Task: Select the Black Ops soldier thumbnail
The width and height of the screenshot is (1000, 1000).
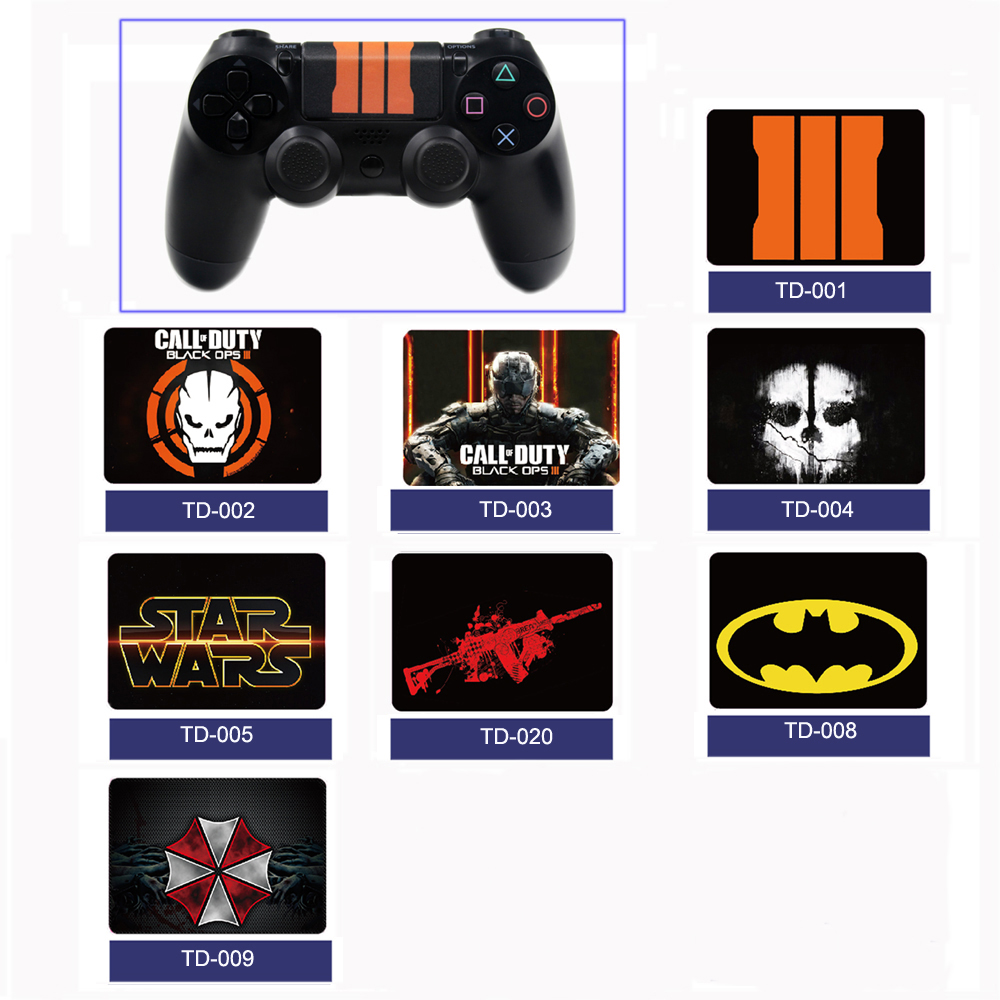Action: click(x=511, y=408)
